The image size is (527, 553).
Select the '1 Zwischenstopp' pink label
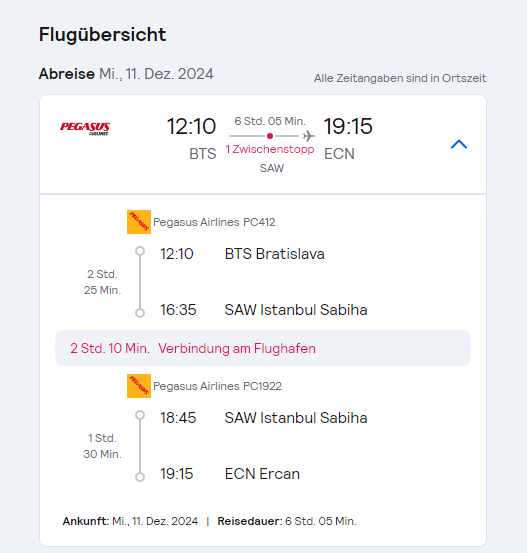(270, 150)
